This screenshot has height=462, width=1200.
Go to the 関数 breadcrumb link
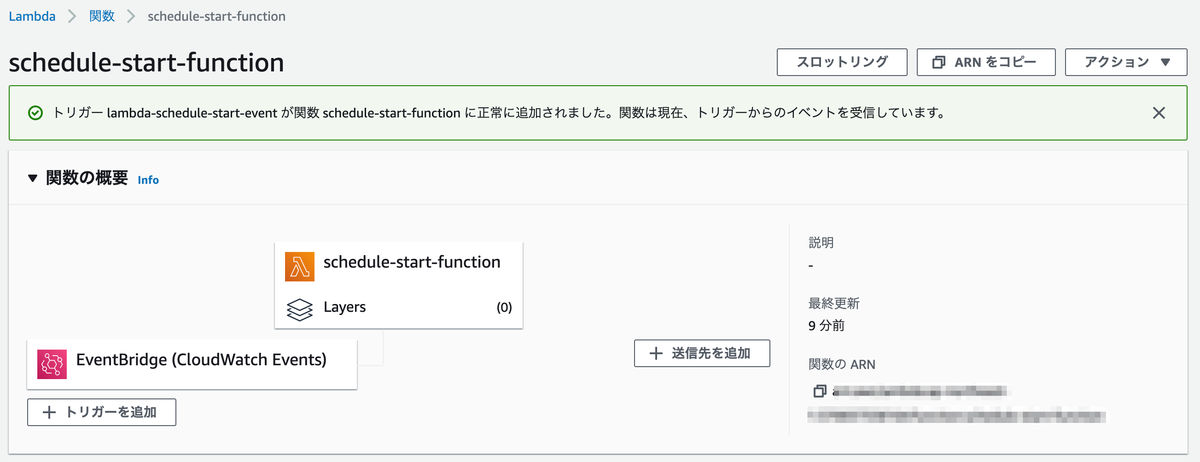(x=101, y=16)
